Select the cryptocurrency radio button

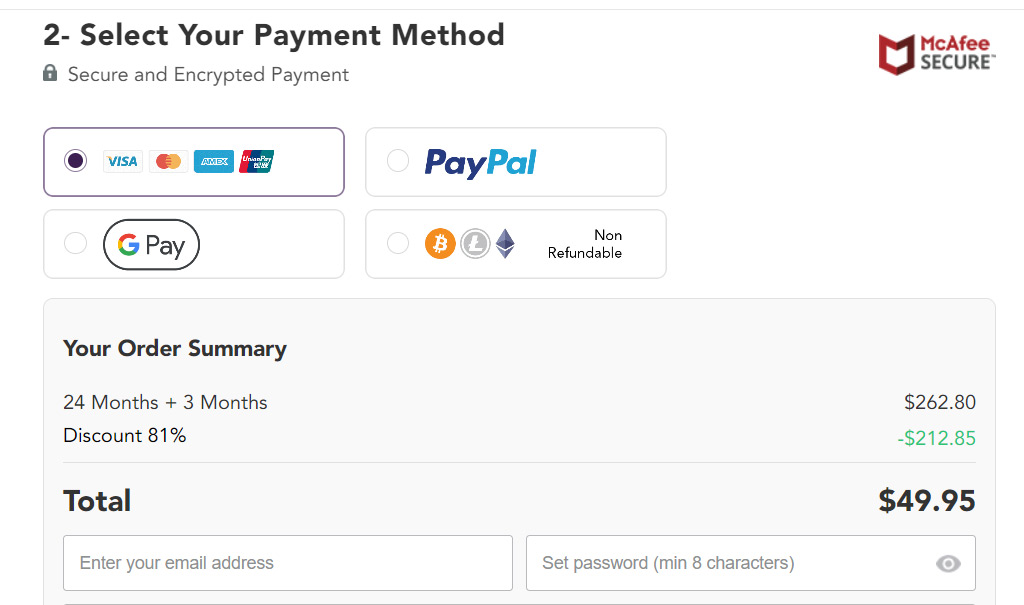tap(398, 243)
